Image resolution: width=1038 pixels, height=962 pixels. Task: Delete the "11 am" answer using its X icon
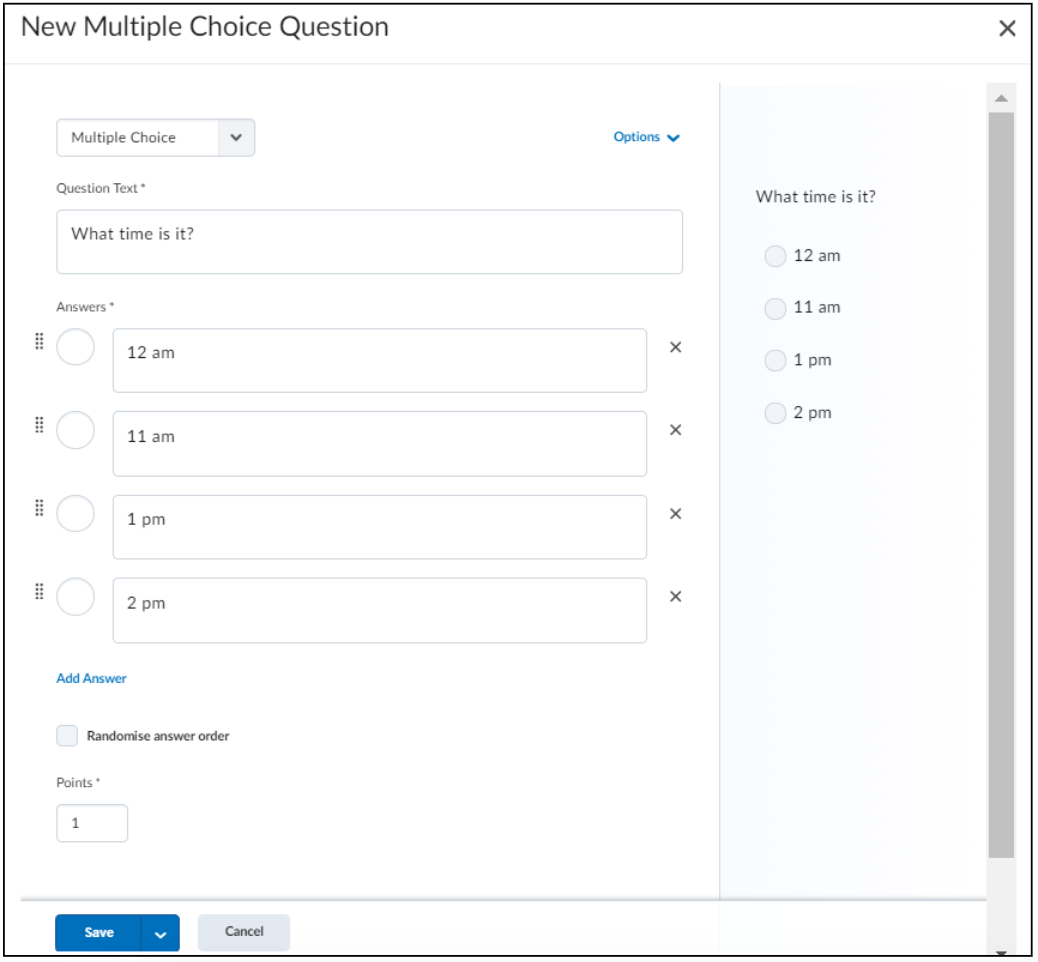tap(676, 430)
